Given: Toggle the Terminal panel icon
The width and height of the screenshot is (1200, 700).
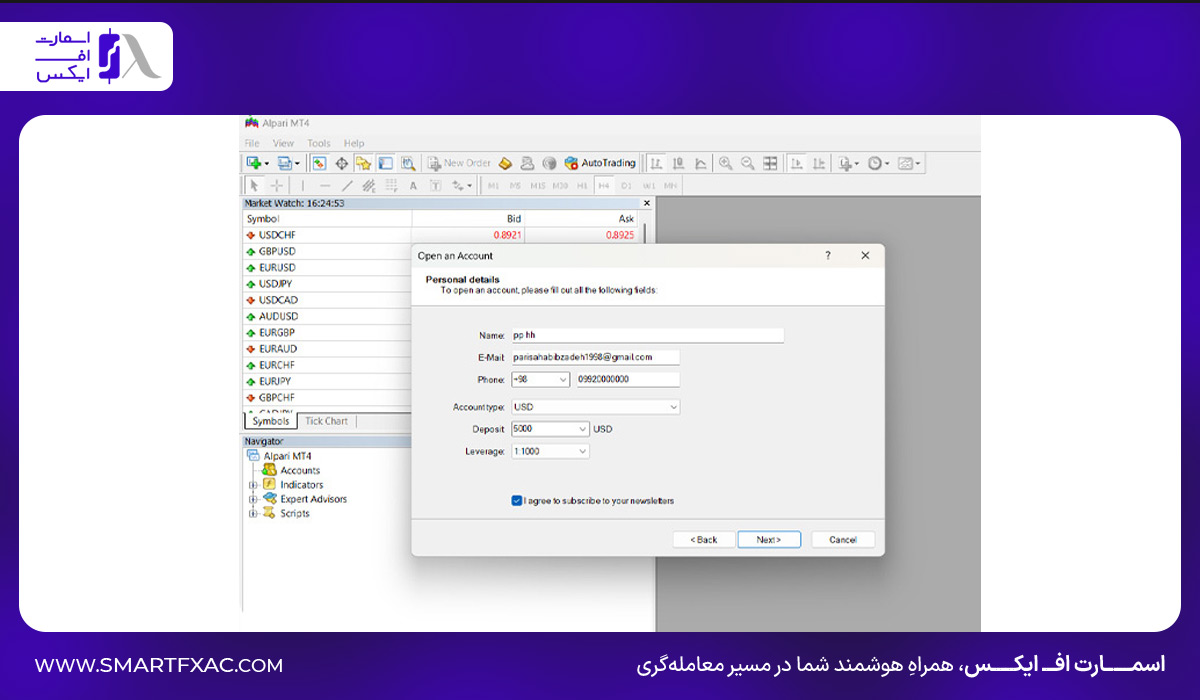Looking at the screenshot, I should (385, 163).
